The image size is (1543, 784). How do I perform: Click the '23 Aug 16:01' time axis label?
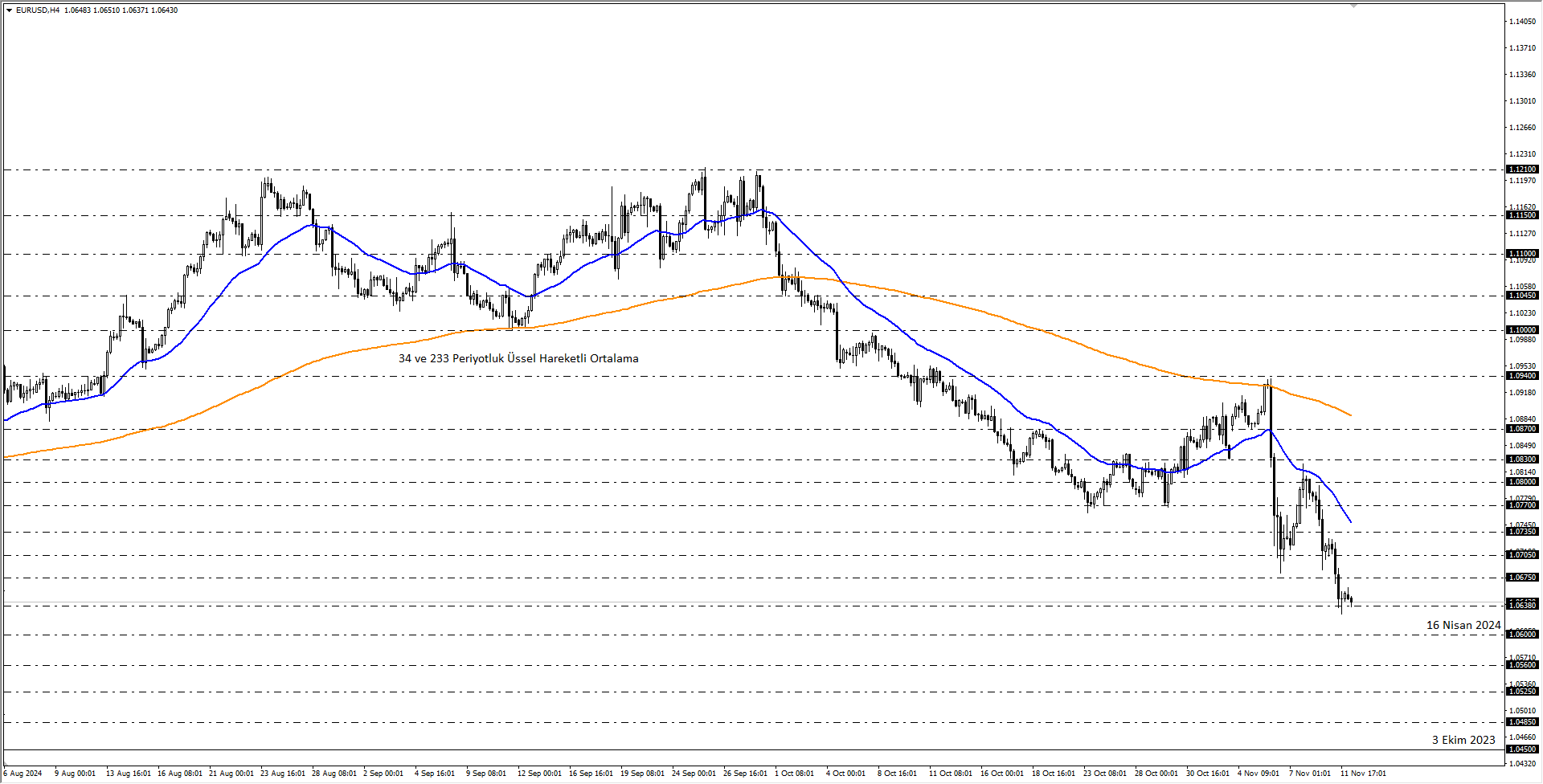pyautogui.click(x=283, y=774)
